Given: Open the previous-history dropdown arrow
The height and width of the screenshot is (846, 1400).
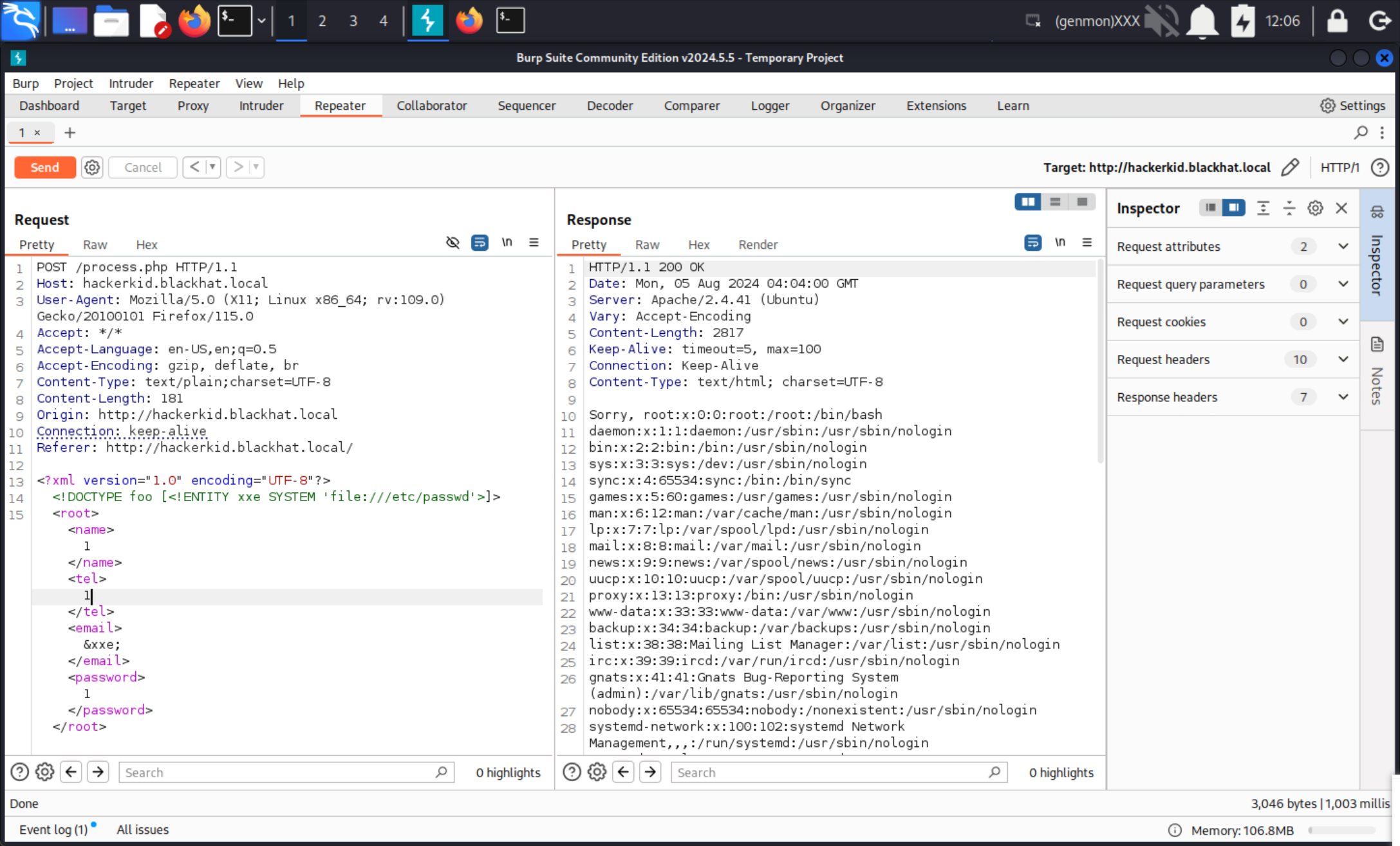Looking at the screenshot, I should (212, 167).
